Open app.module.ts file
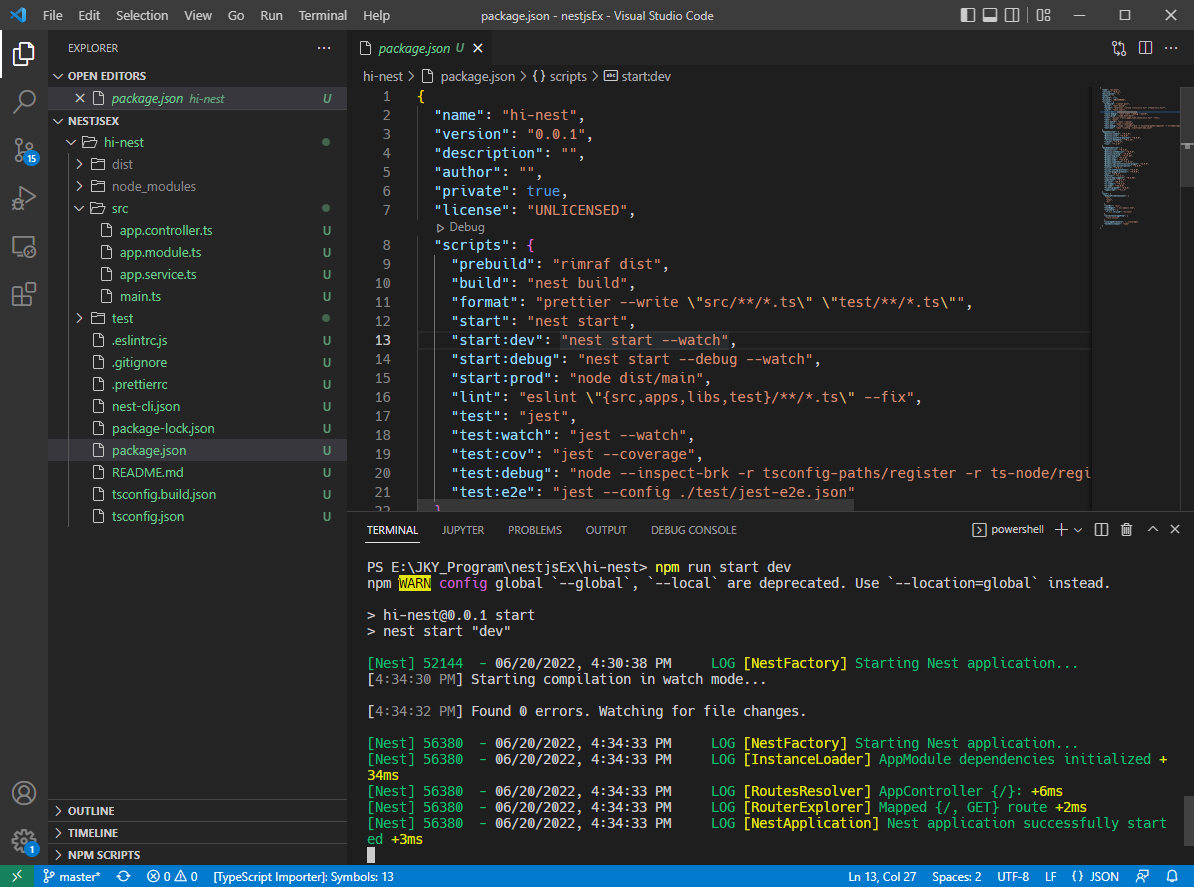This screenshot has width=1194, height=887. tap(197, 253)
